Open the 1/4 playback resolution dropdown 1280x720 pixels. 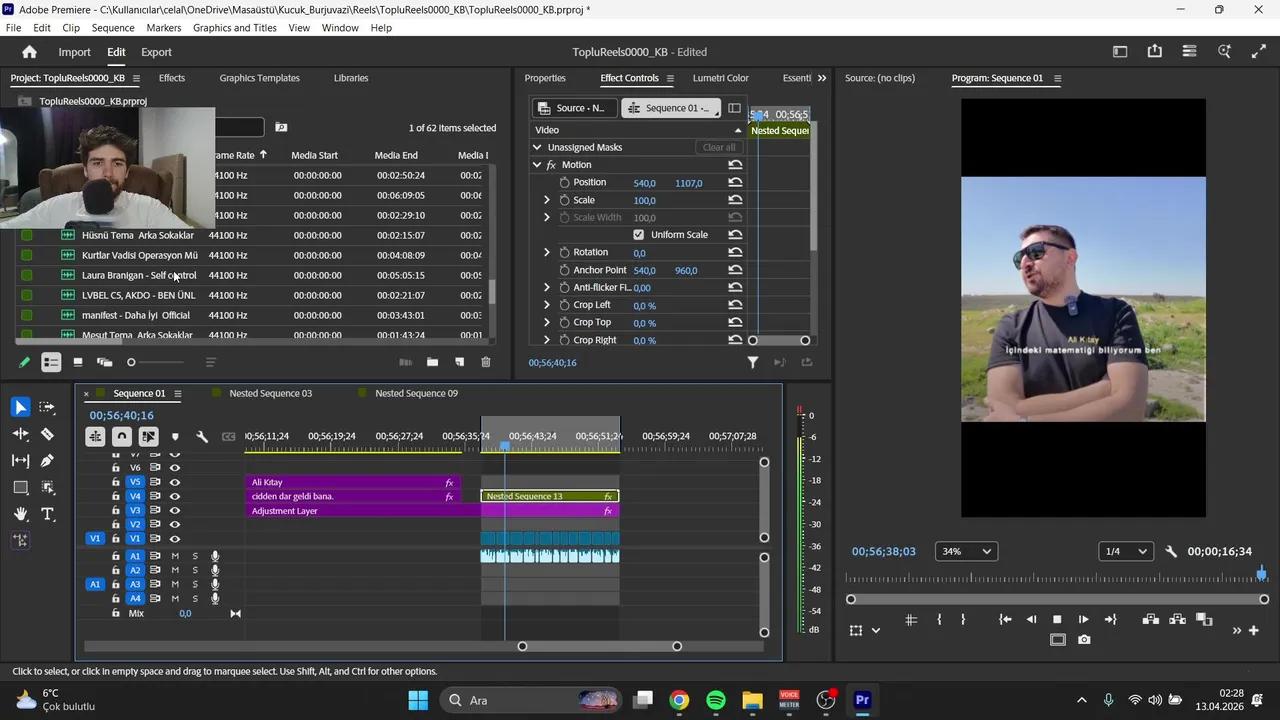[1125, 552]
